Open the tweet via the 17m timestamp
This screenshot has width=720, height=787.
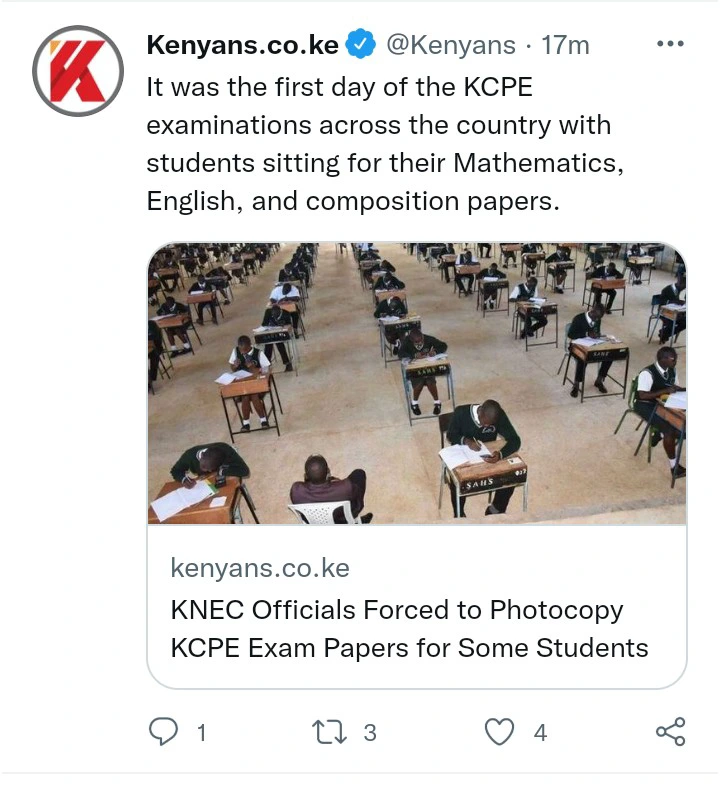click(x=565, y=45)
